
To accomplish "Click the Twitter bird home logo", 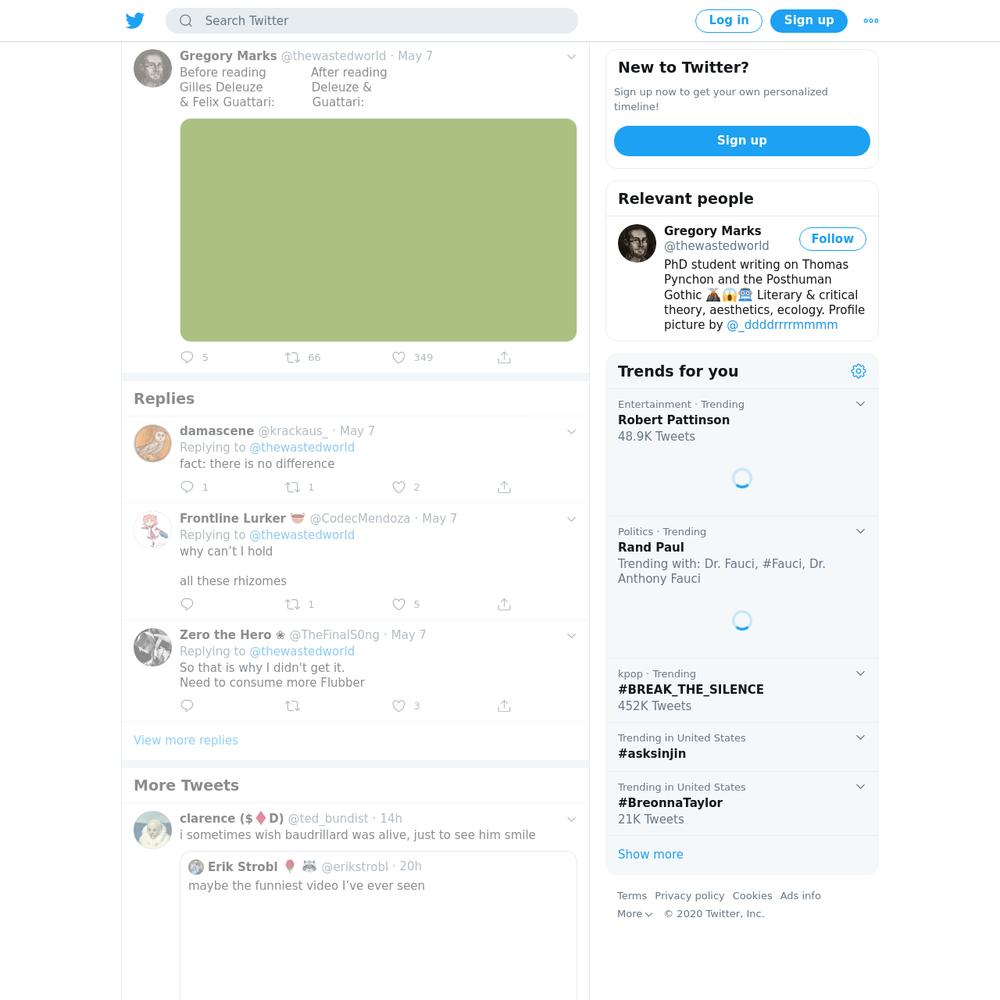I will pos(135,20).
